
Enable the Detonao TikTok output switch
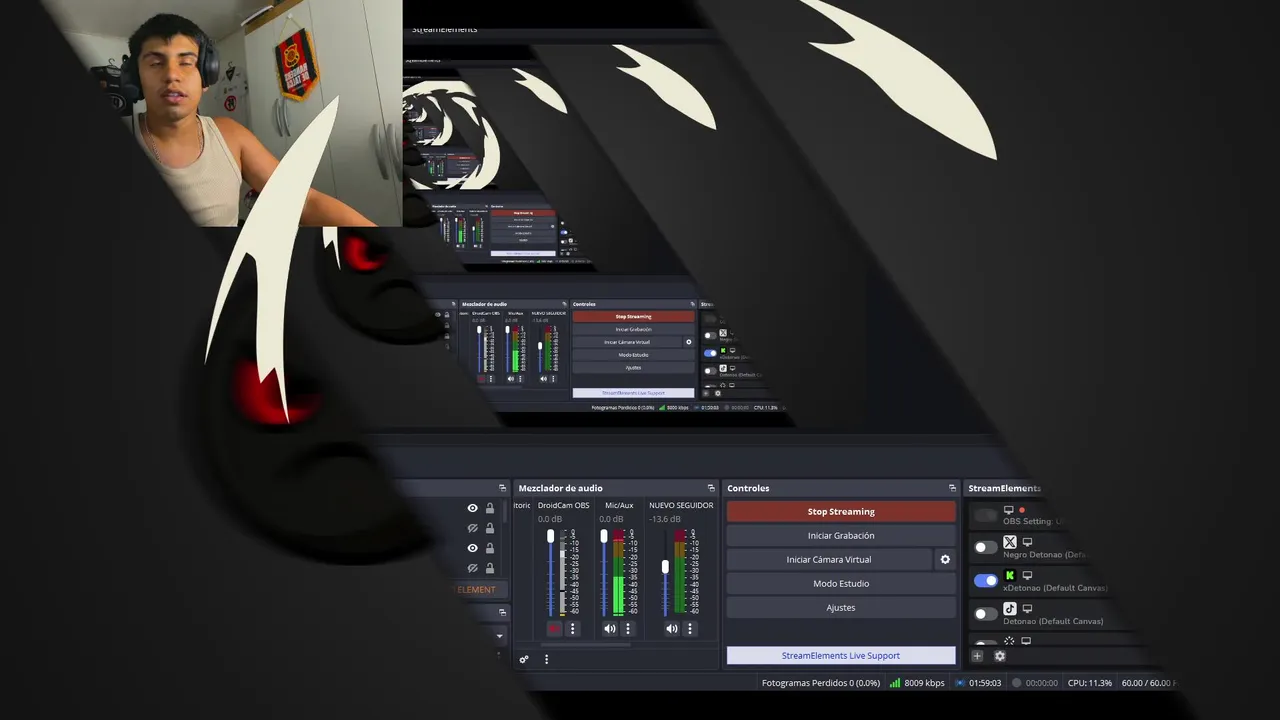[x=986, y=613]
